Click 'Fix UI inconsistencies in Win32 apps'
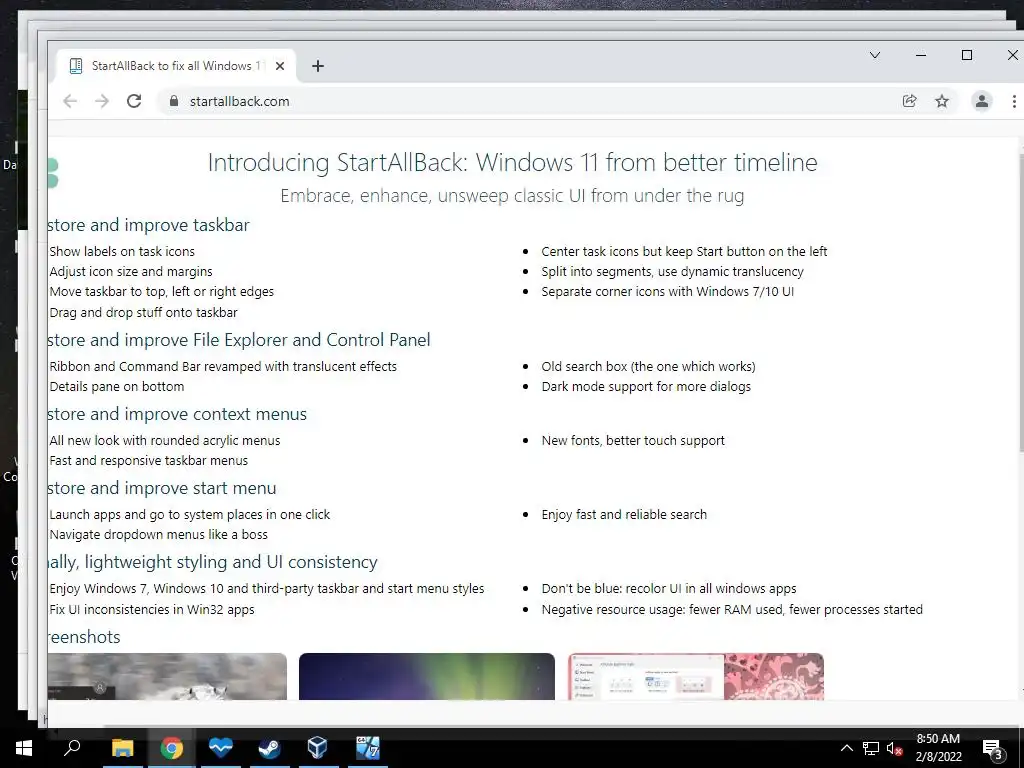 click(152, 609)
